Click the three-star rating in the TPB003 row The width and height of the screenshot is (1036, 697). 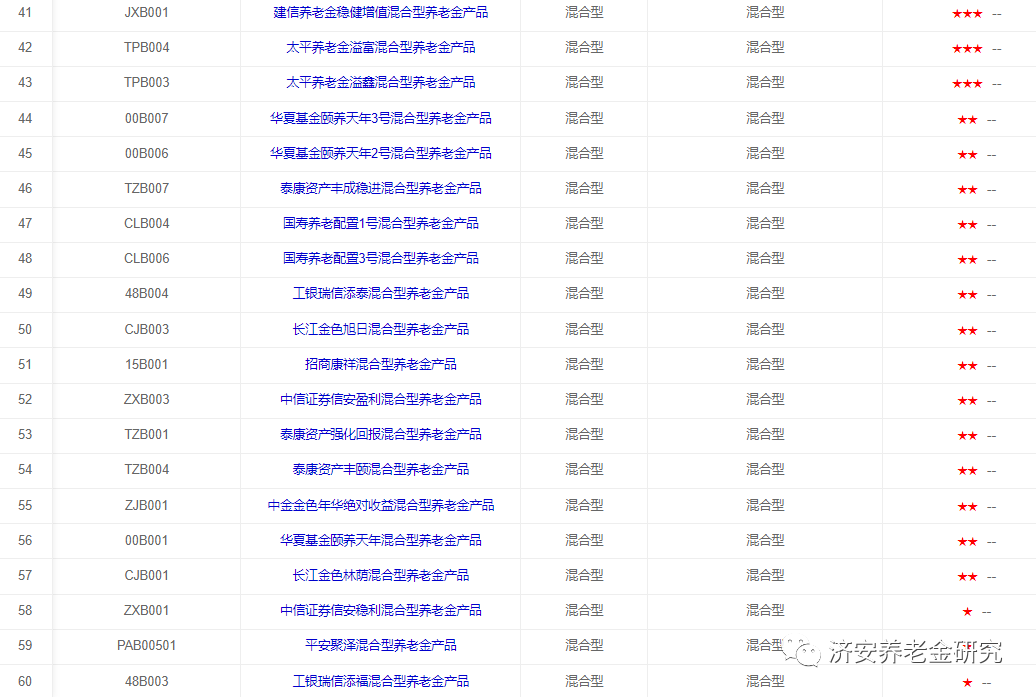(x=967, y=84)
